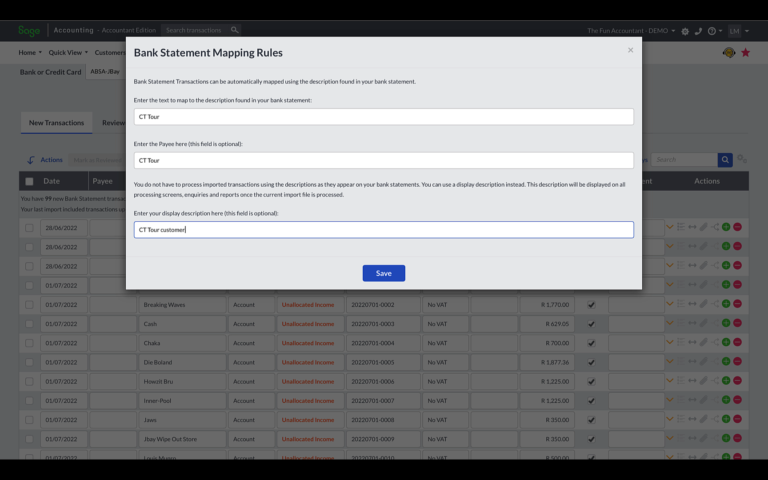The height and width of the screenshot is (480, 768).
Task: Click the phone contact icon in top bar
Action: pos(698,31)
